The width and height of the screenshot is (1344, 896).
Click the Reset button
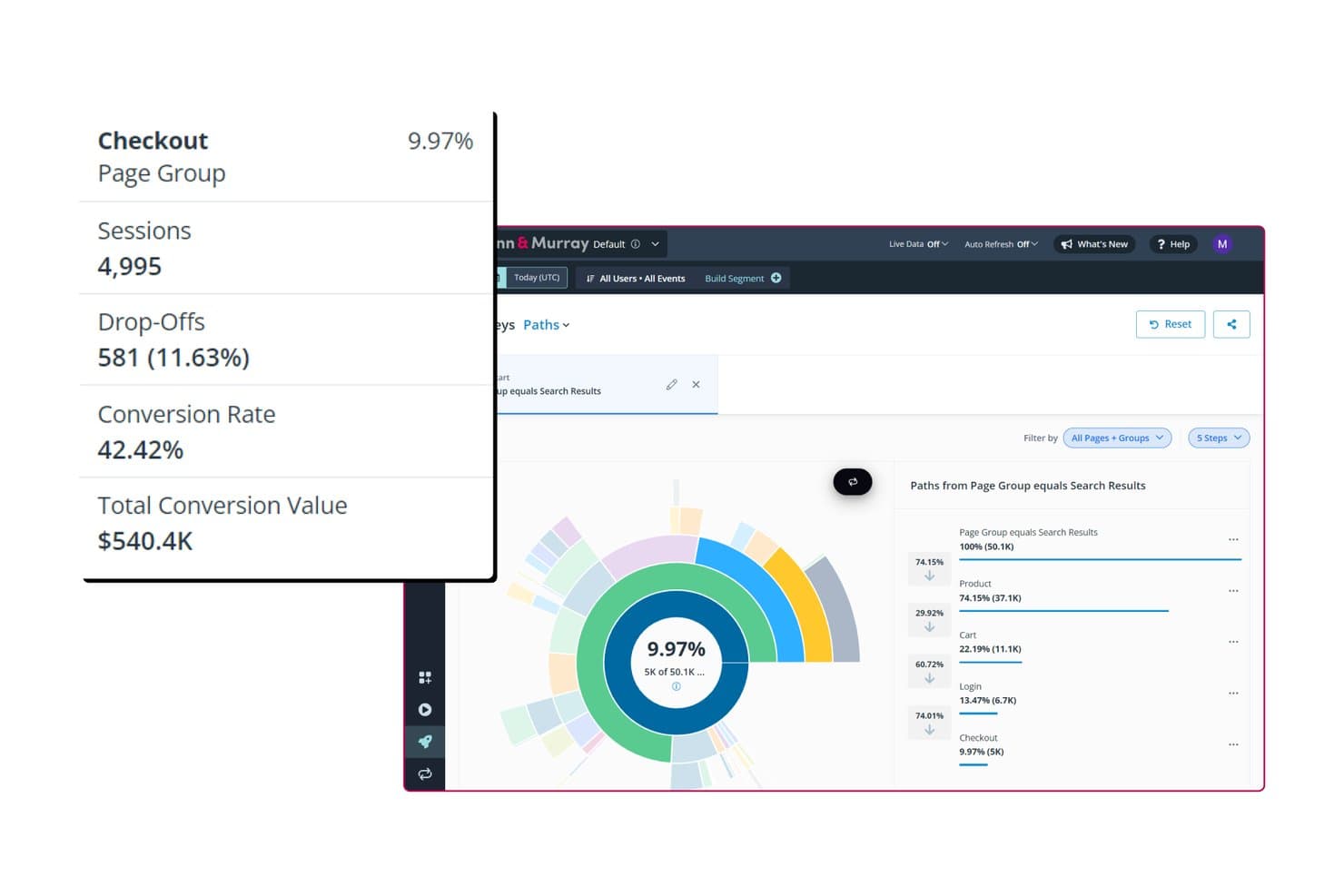(1170, 324)
